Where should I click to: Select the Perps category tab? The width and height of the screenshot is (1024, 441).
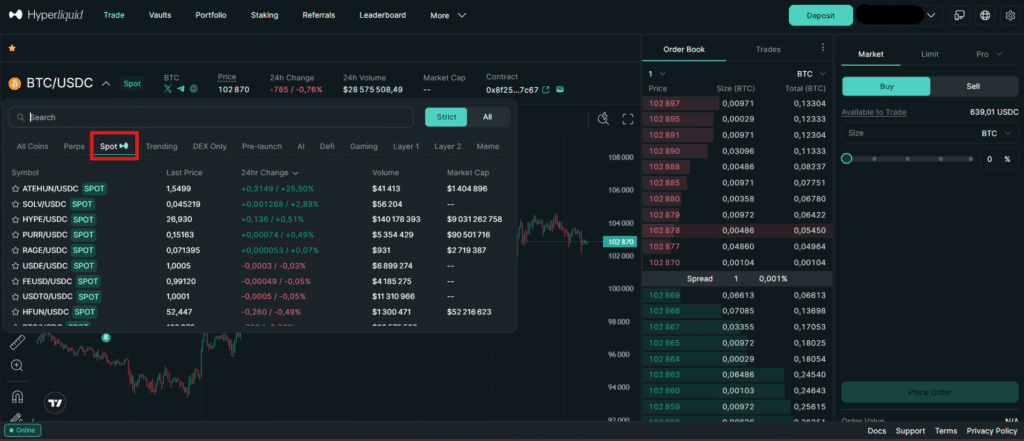pyautogui.click(x=74, y=146)
